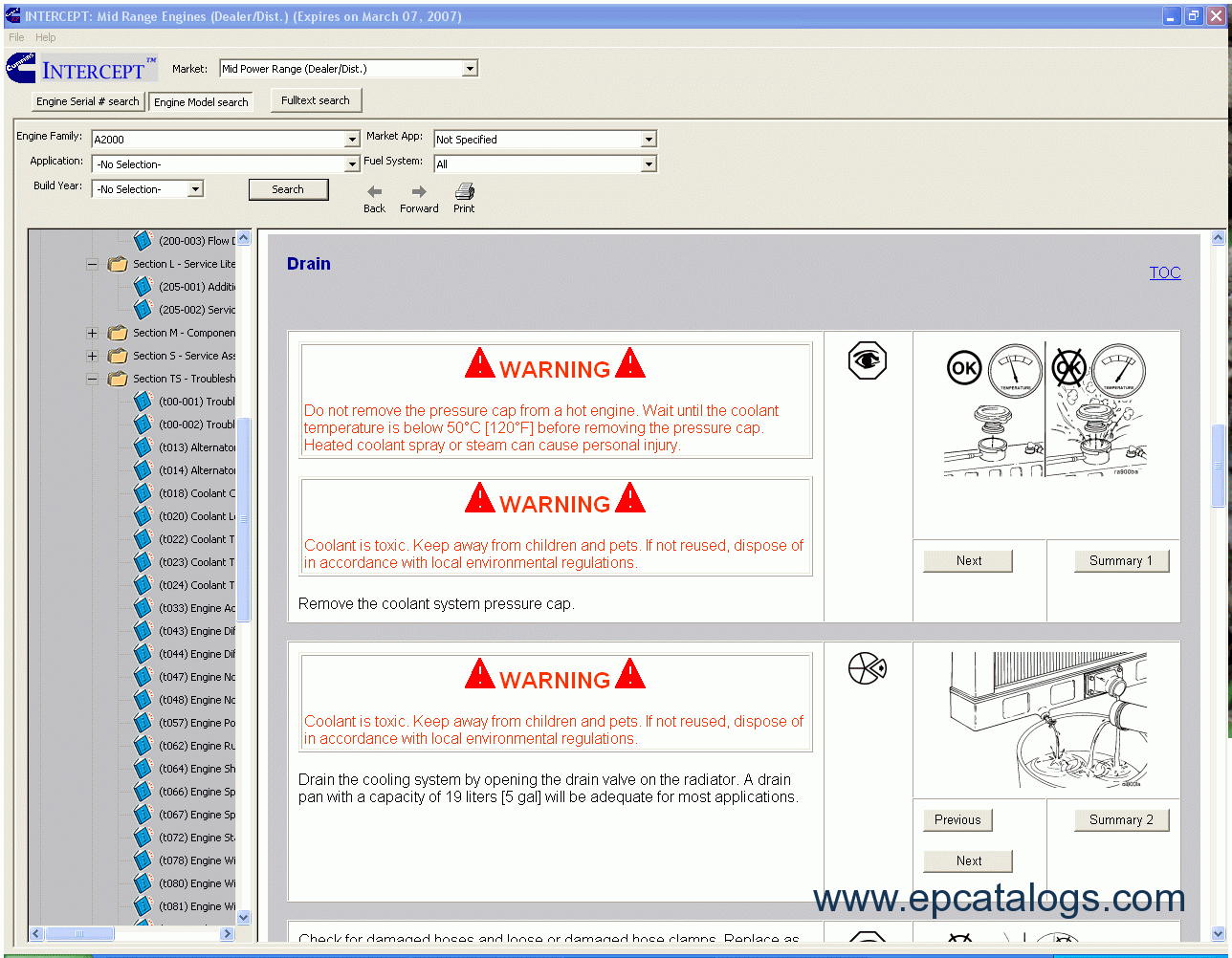1232x958 pixels.
Task: Click the Summary 2 button
Action: [x=1121, y=819]
